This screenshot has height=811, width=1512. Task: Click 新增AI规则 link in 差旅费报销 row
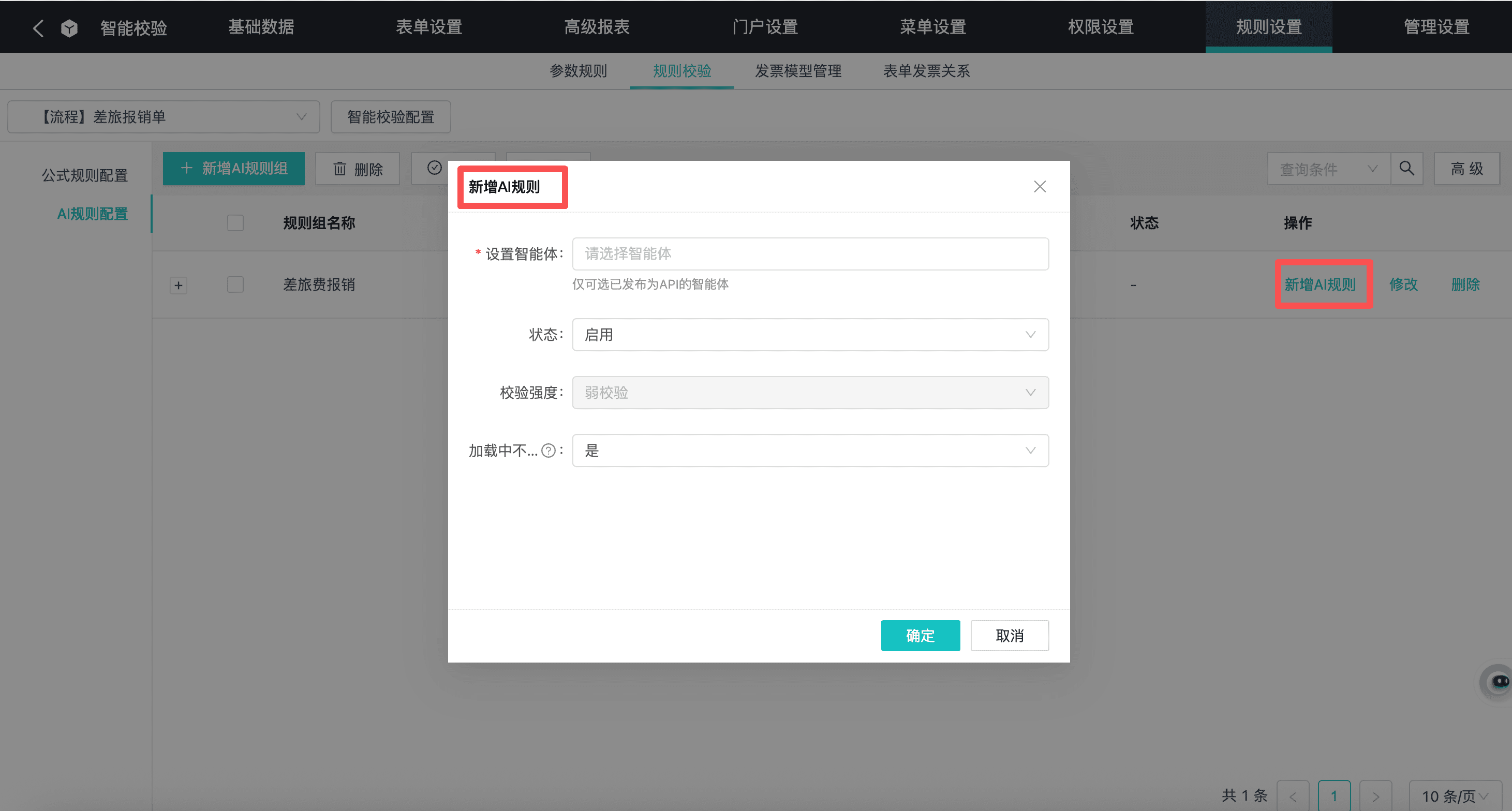click(x=1320, y=284)
